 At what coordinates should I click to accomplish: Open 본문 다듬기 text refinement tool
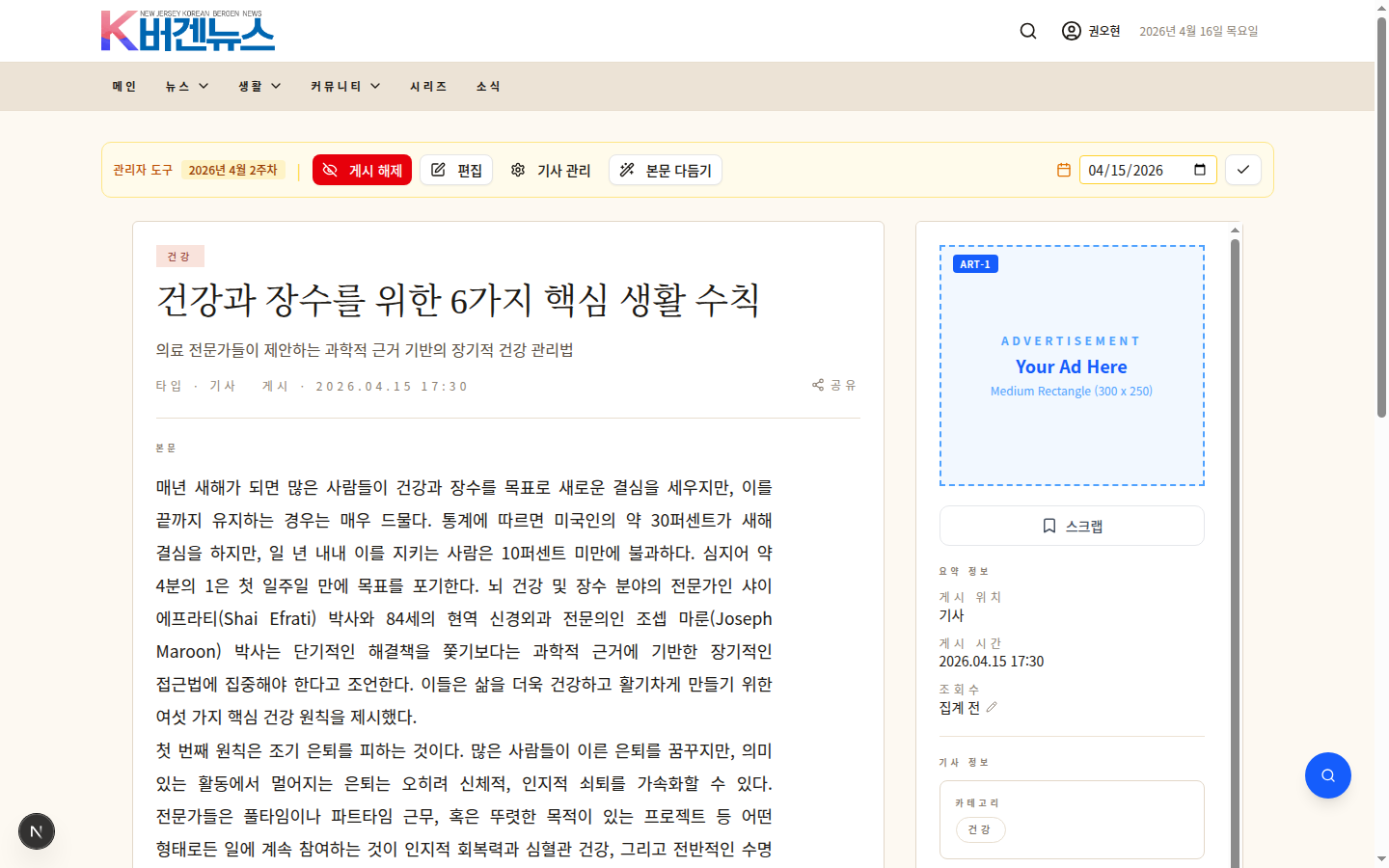coord(665,169)
